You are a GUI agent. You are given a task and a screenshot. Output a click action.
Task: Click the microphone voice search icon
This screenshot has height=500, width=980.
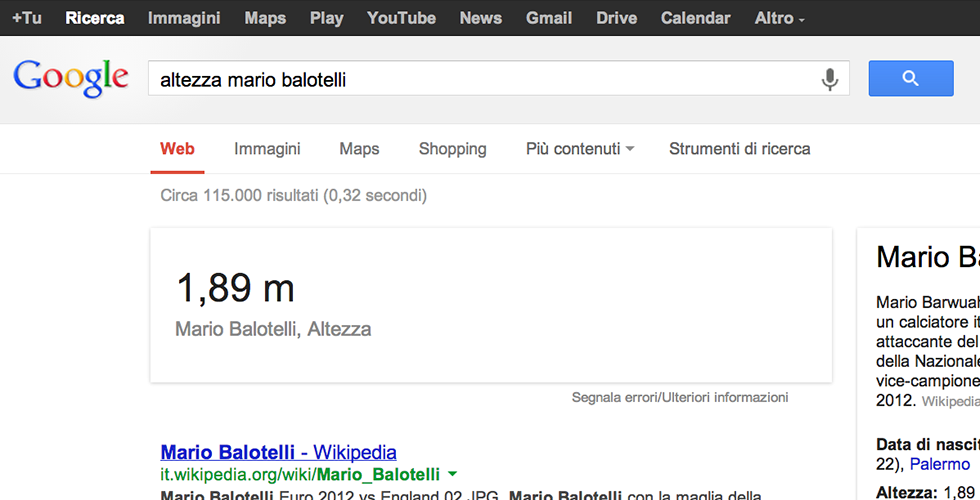point(829,79)
